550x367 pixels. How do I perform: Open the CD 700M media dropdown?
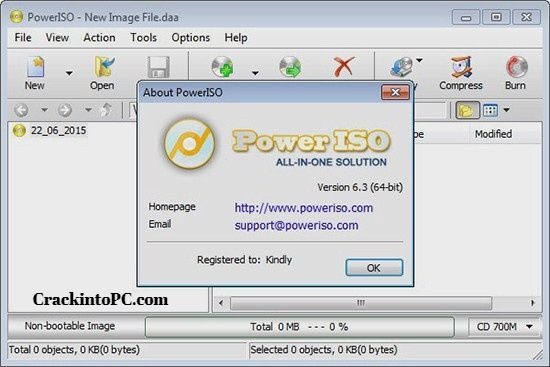[504, 327]
